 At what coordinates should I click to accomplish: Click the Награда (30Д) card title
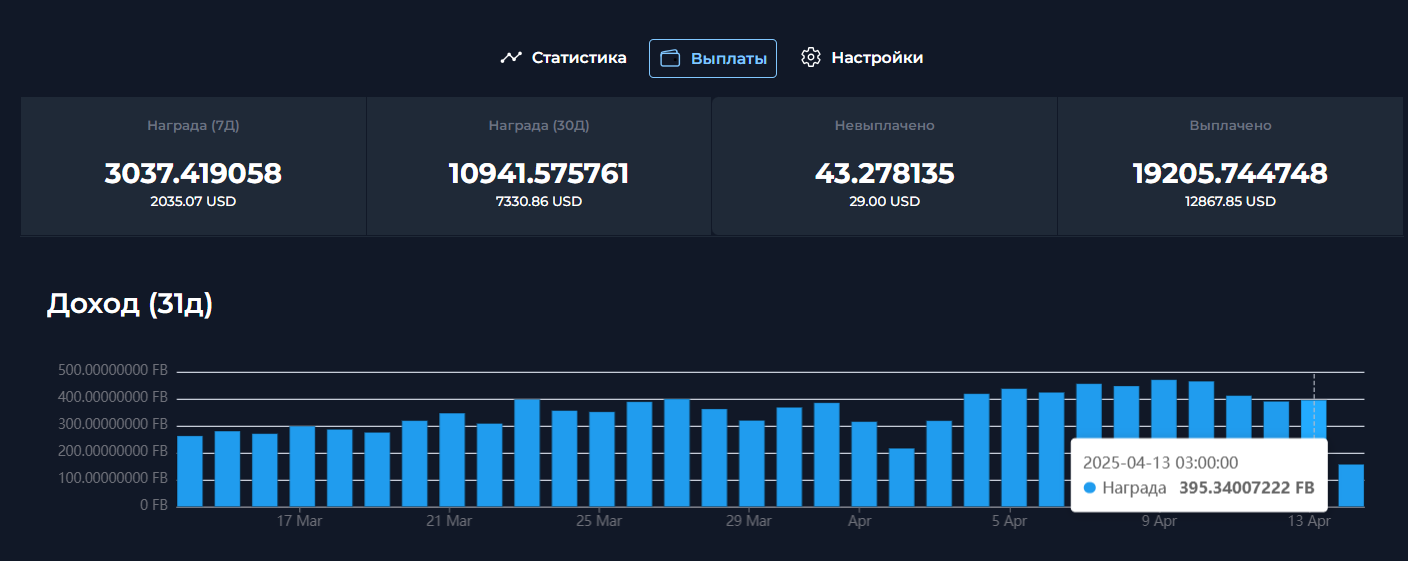[x=539, y=126]
